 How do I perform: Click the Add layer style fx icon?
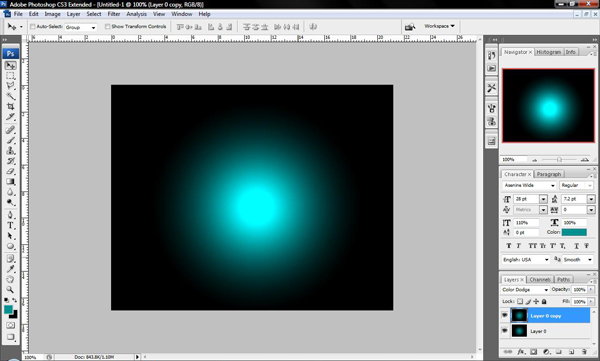click(x=521, y=351)
